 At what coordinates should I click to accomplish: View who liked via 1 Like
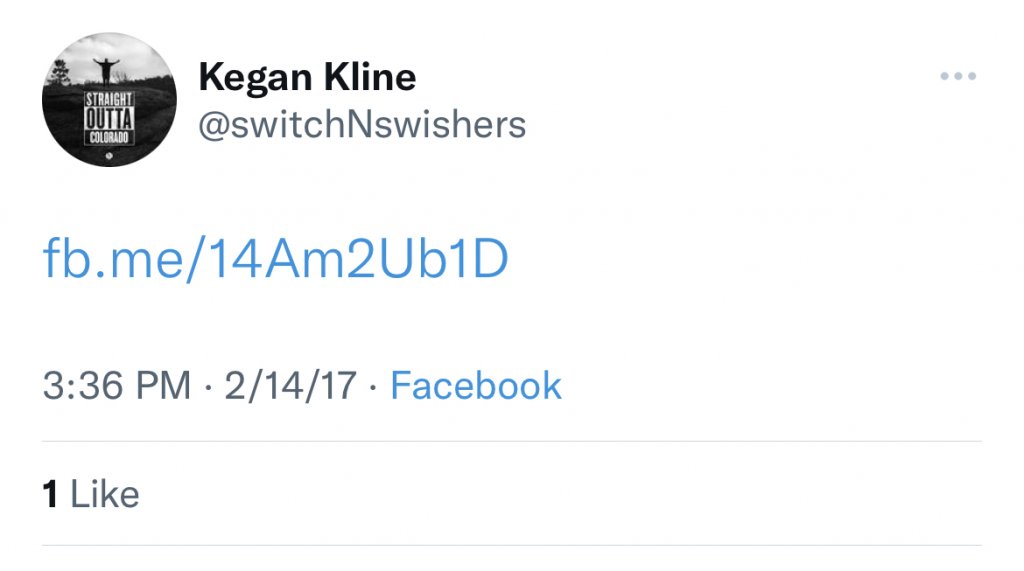click(x=91, y=494)
